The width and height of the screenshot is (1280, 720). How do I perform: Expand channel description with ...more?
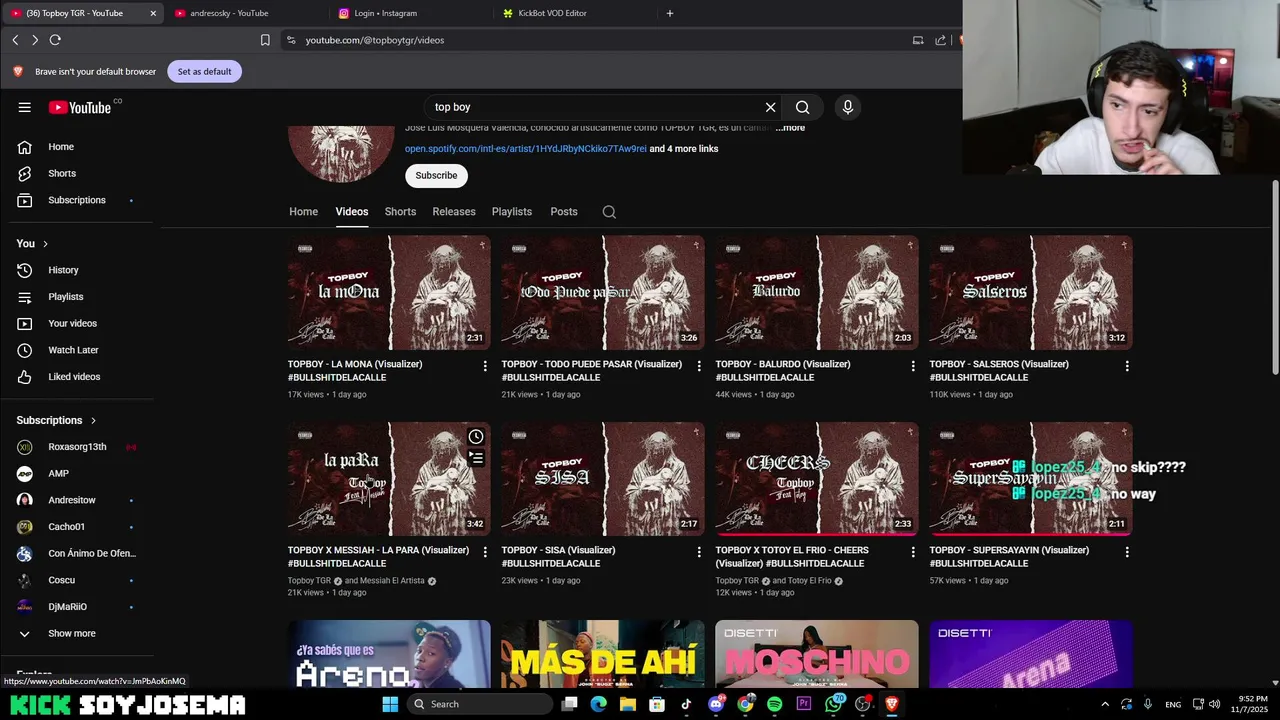tap(790, 128)
